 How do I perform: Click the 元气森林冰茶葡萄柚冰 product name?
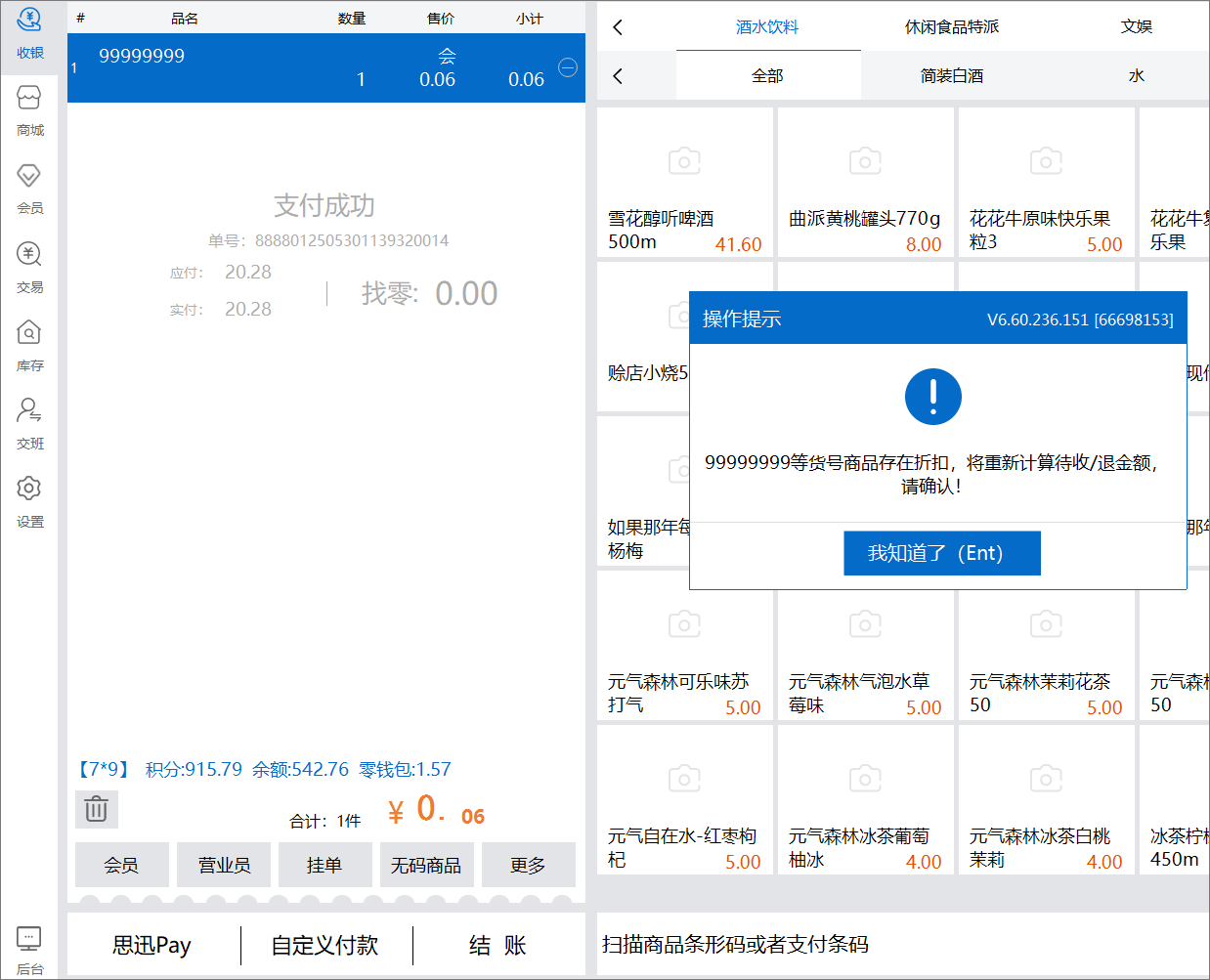point(859,847)
